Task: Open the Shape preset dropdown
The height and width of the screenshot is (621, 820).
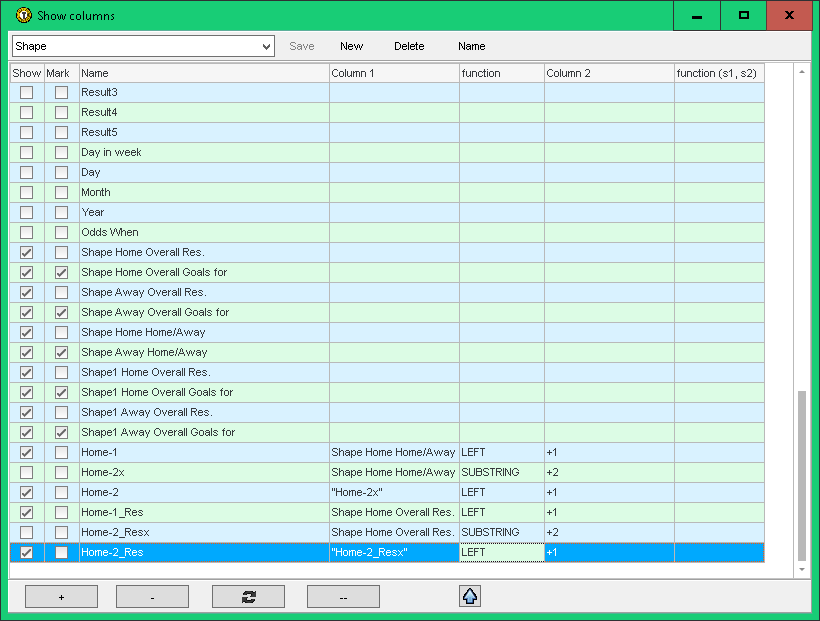Action: (x=265, y=46)
